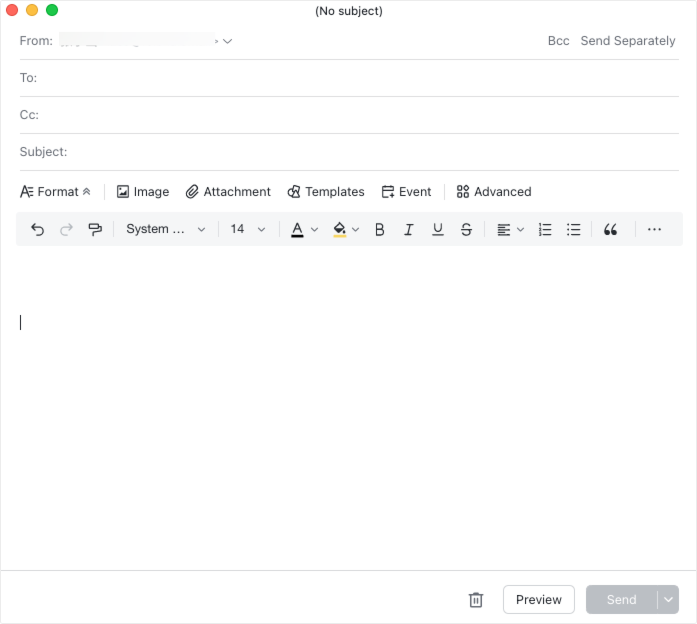The width and height of the screenshot is (697, 624).
Task: Click the Preview button
Action: [538, 600]
